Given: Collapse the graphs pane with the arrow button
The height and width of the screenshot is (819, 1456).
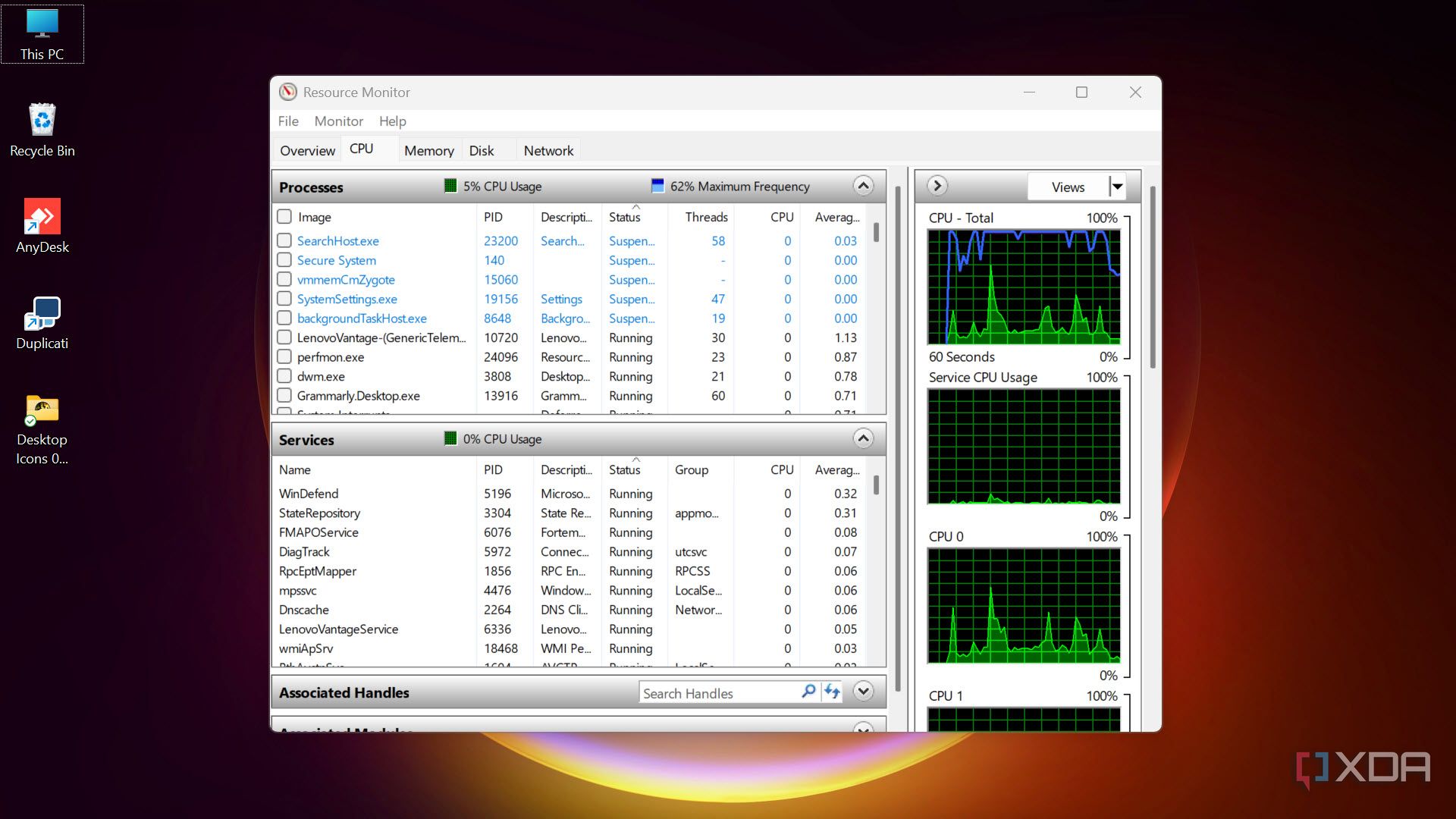Looking at the screenshot, I should point(937,186).
